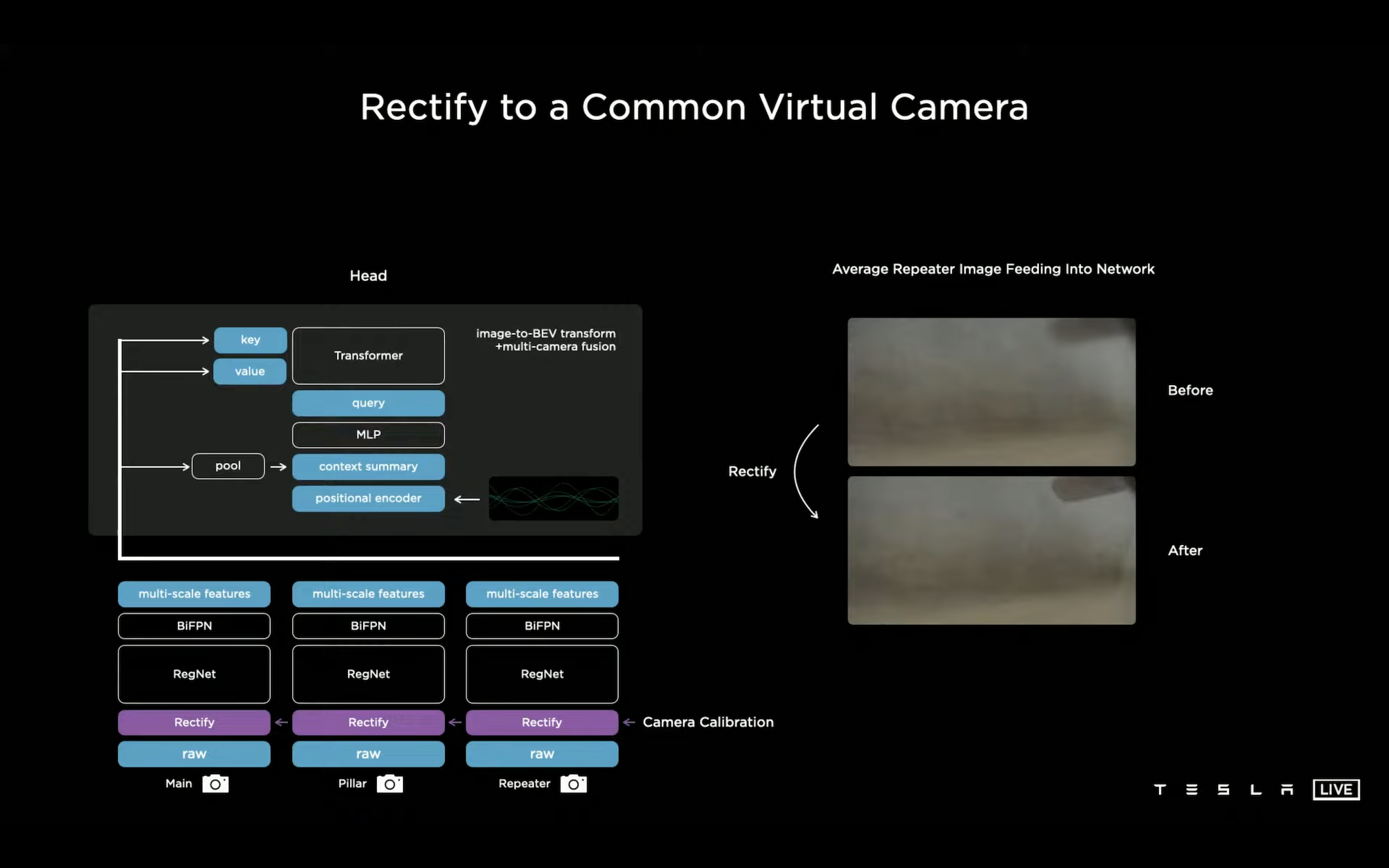Click the value block
Screen dimensions: 1389x868
249,371
